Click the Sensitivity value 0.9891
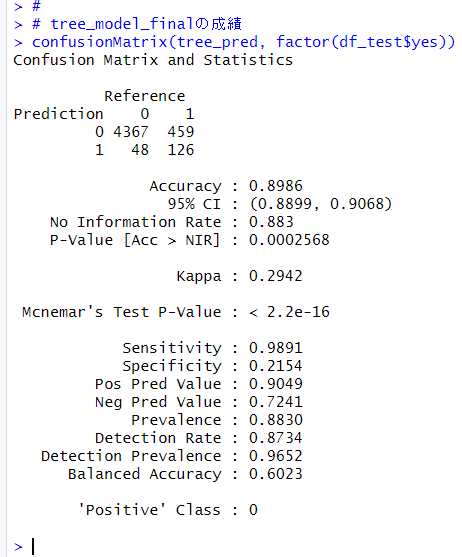Viewport: 462px width, 557px height. (x=276, y=348)
